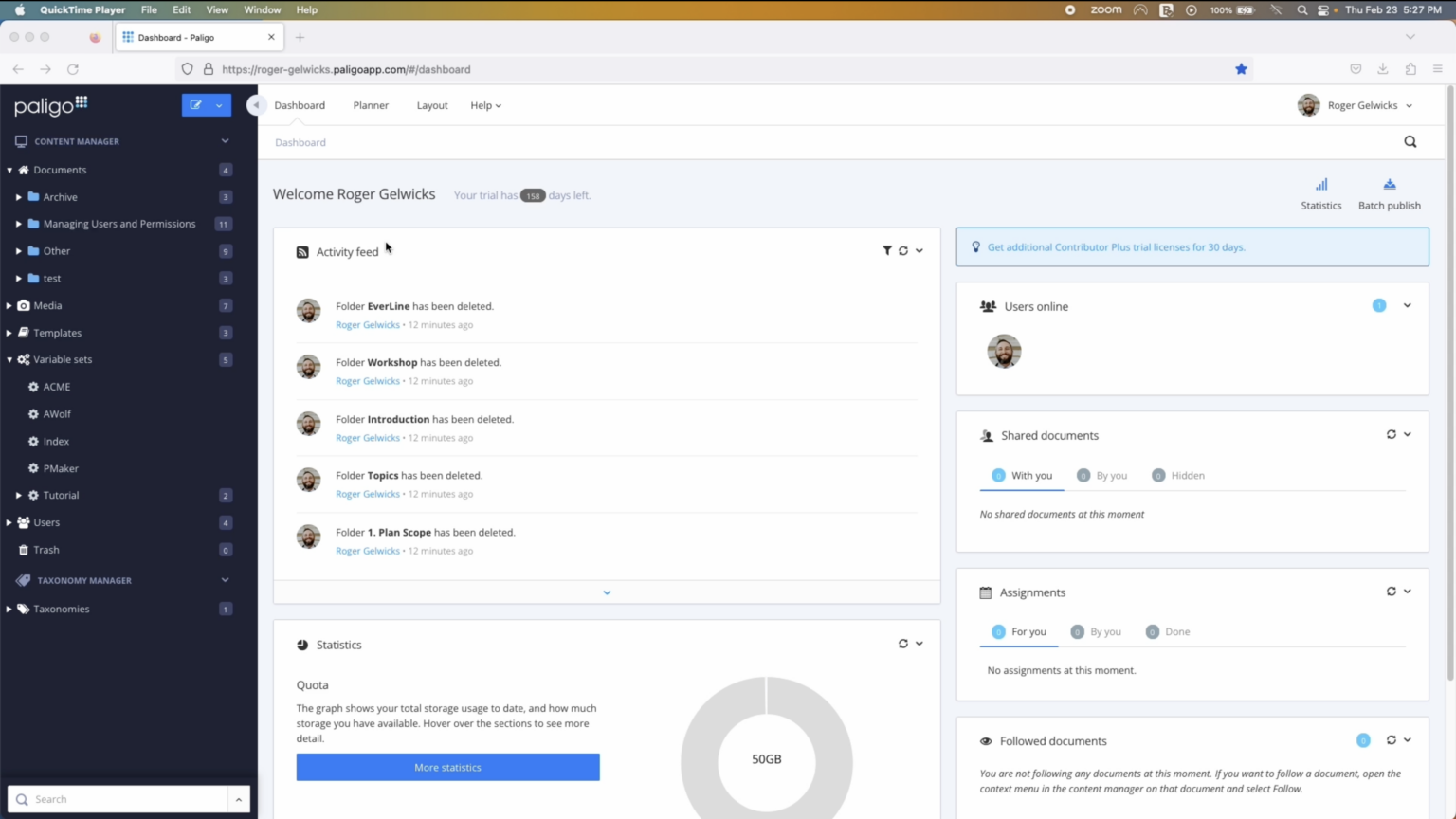Refresh the Assignments panel

[x=1391, y=591]
